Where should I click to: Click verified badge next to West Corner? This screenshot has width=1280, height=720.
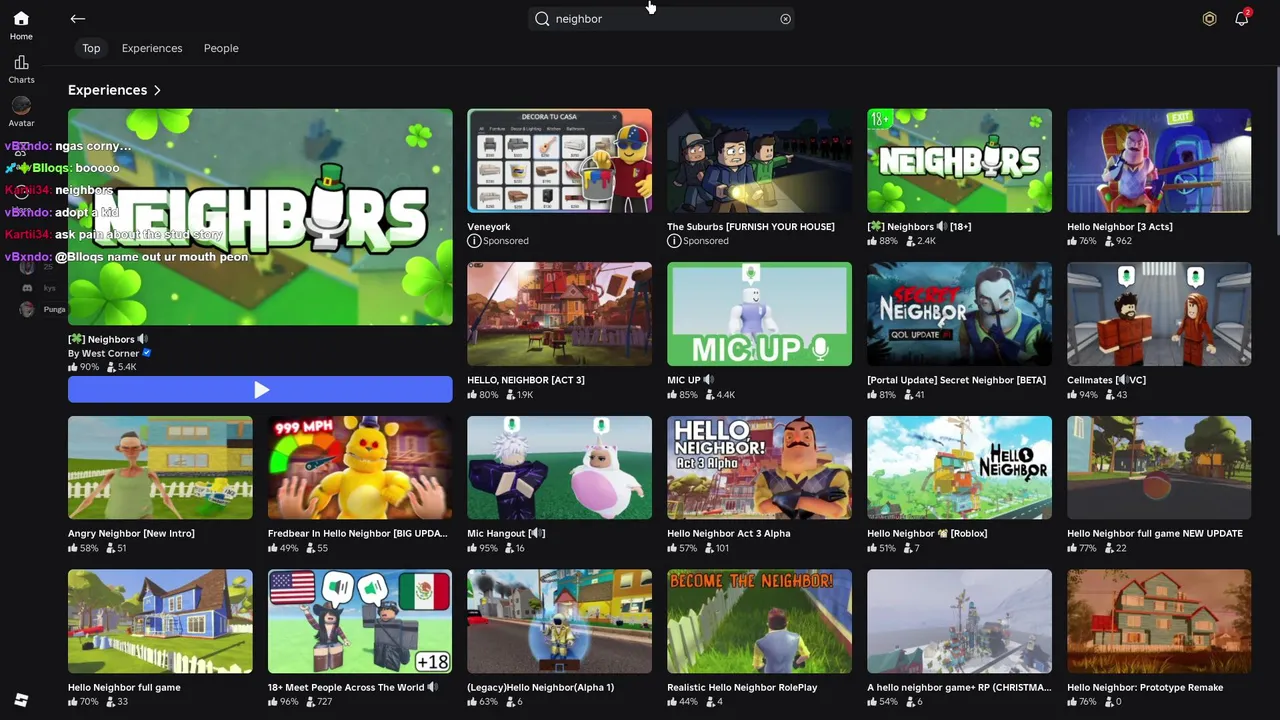point(147,353)
